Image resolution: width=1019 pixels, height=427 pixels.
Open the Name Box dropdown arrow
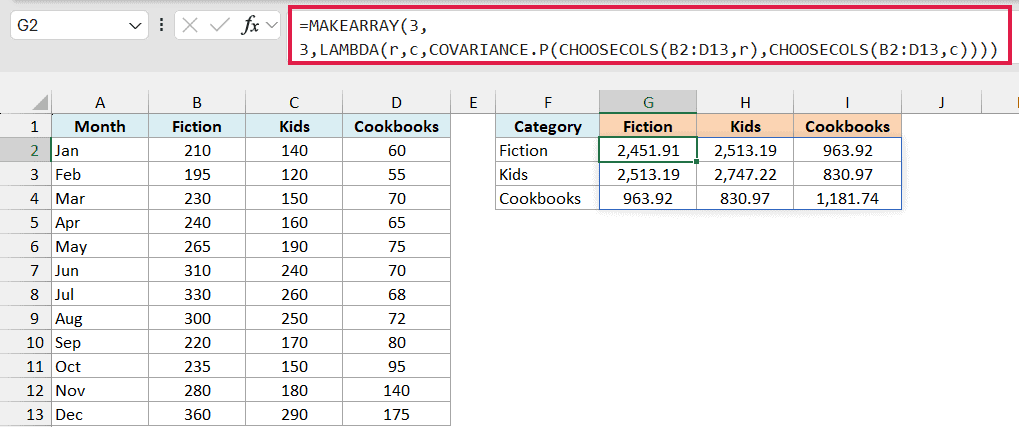coord(135,26)
